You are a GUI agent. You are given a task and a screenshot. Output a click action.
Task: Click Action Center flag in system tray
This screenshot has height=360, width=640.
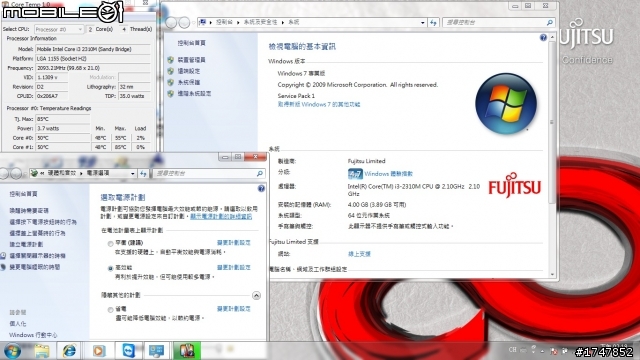coord(554,351)
